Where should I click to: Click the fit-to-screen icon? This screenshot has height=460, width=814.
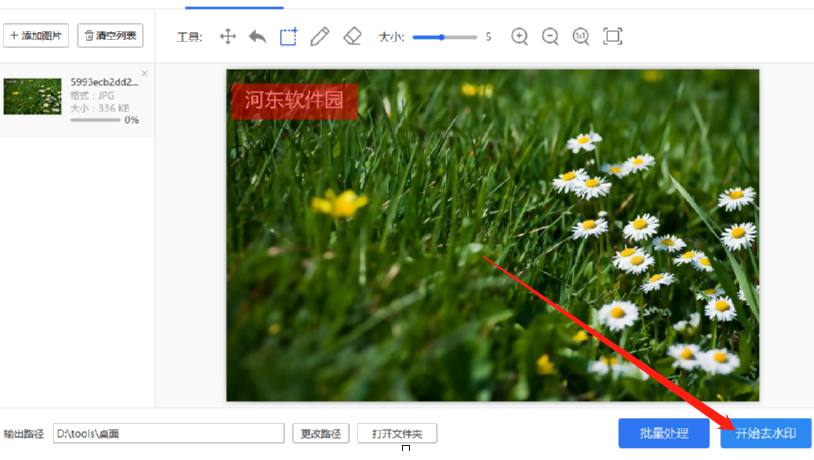pyautogui.click(x=613, y=37)
